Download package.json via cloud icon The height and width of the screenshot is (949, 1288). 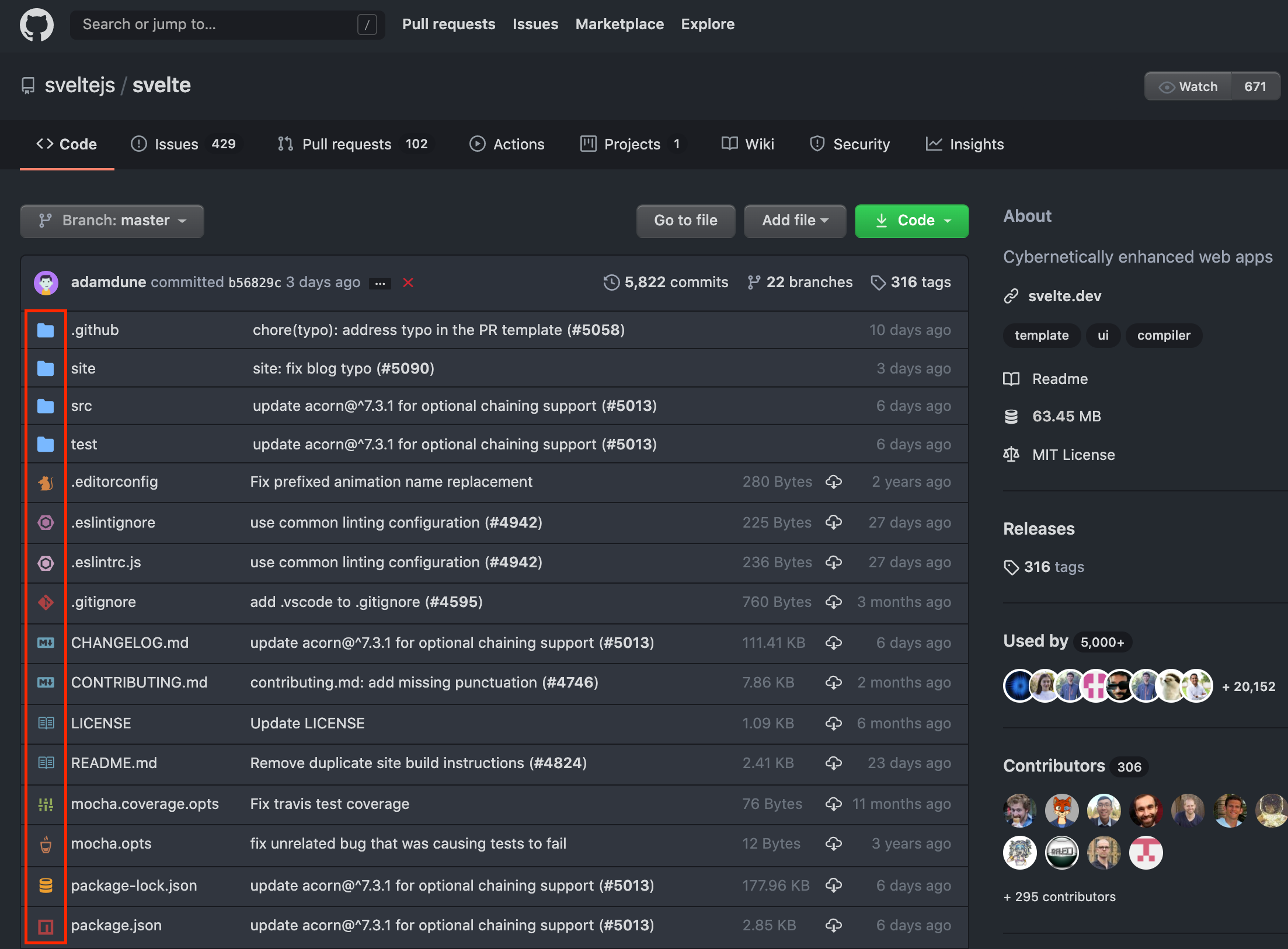834,926
